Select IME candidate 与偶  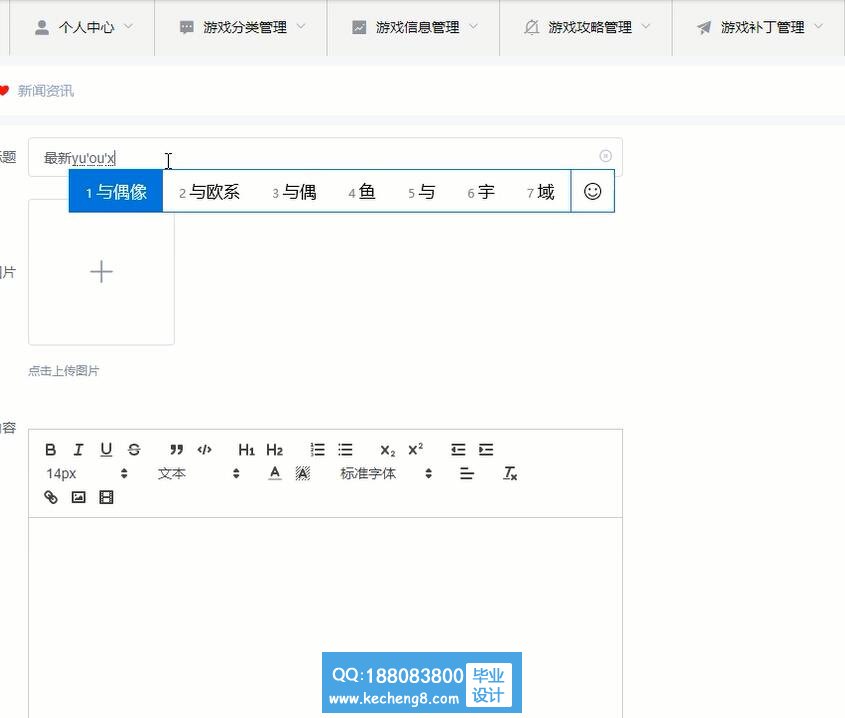pyautogui.click(x=294, y=192)
